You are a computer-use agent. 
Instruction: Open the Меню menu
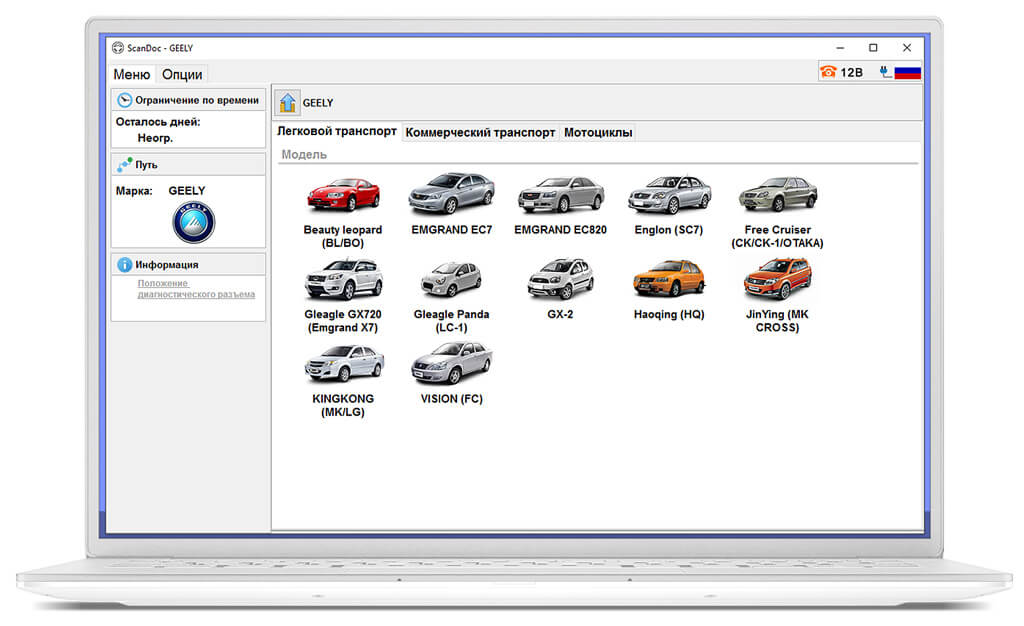[x=132, y=74]
